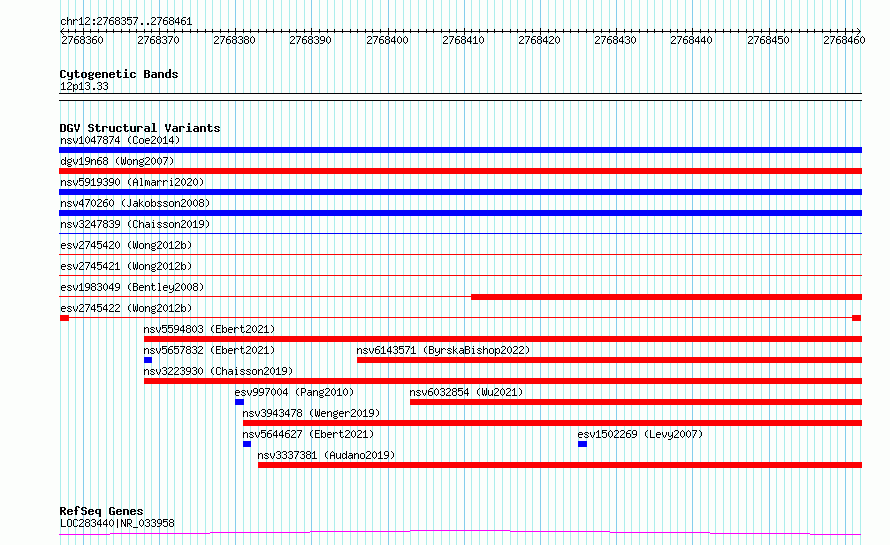Screen dimensions: 890x545
Task: Click red bar under nsv3943478
Action: point(552,423)
